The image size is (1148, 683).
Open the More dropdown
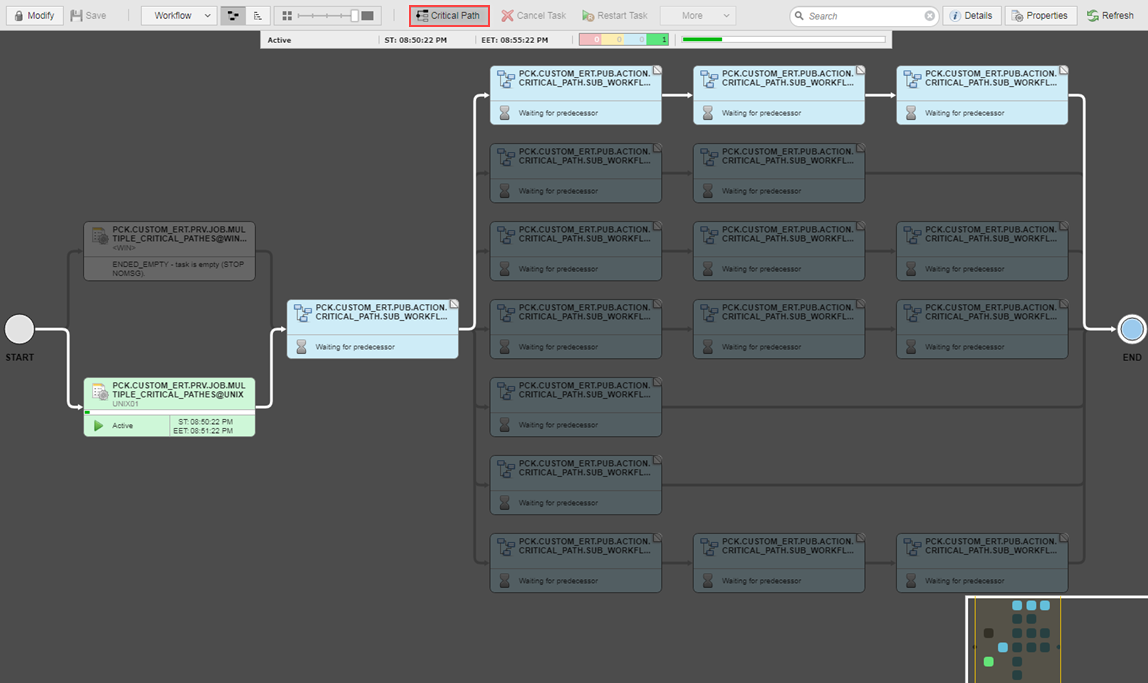click(x=697, y=15)
